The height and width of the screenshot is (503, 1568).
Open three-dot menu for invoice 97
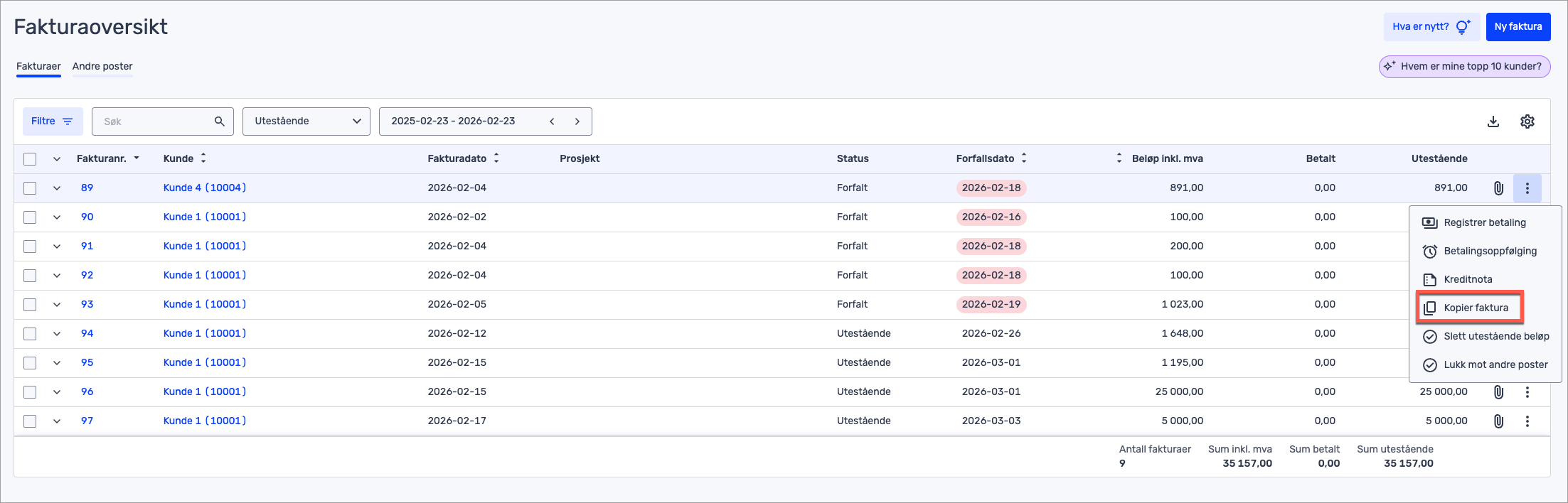click(x=1527, y=421)
